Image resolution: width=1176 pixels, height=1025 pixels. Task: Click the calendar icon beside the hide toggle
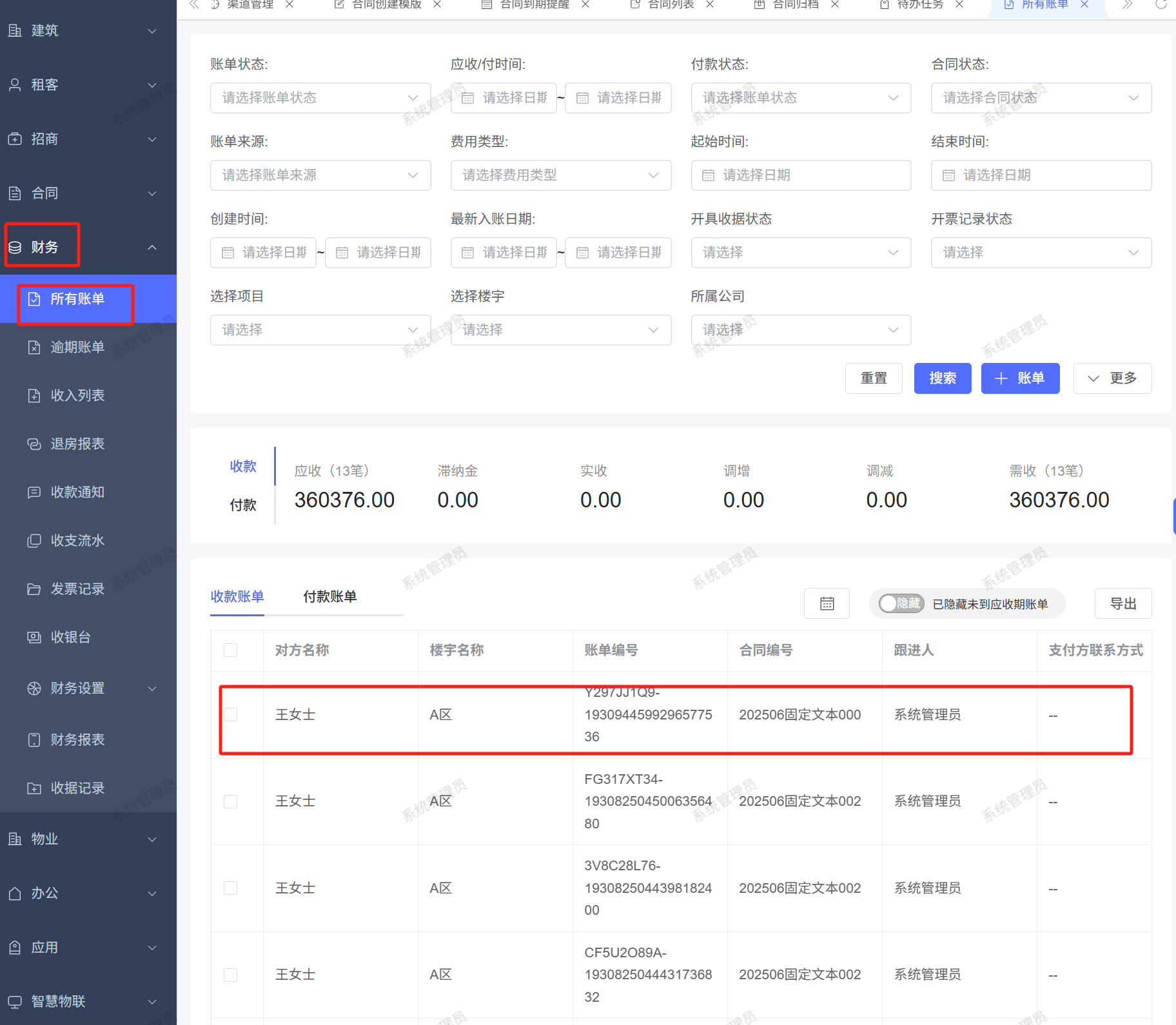pos(827,603)
